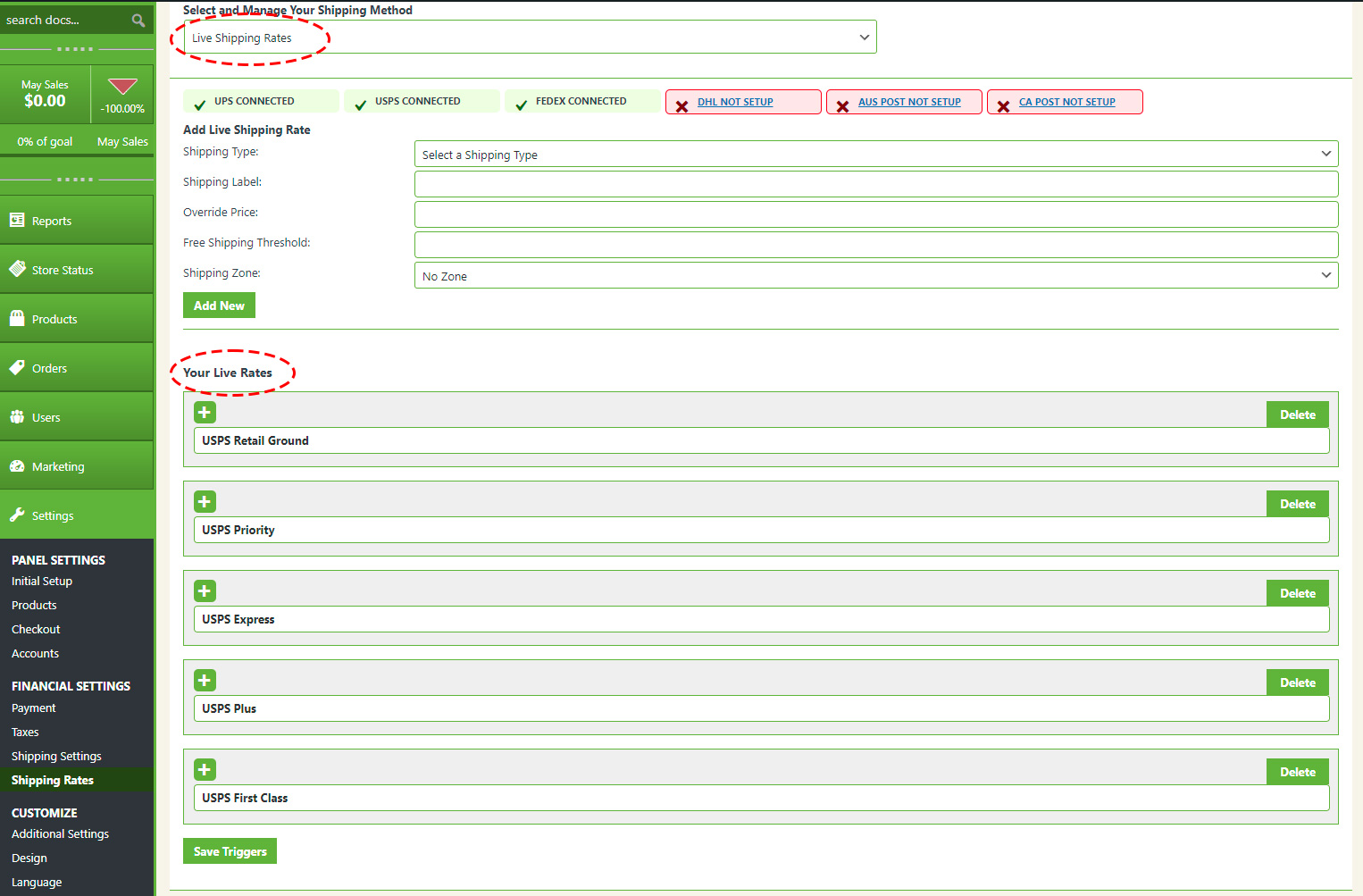The width and height of the screenshot is (1363, 896).
Task: Open the Live Shipping Rates method dropdown
Action: pos(530,38)
